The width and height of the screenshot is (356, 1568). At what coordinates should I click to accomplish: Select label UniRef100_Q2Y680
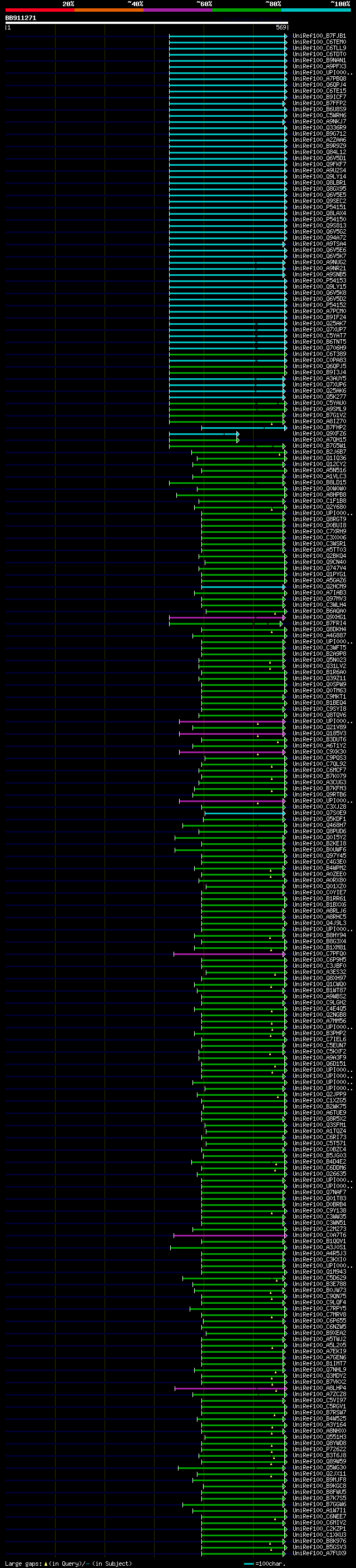[319, 507]
